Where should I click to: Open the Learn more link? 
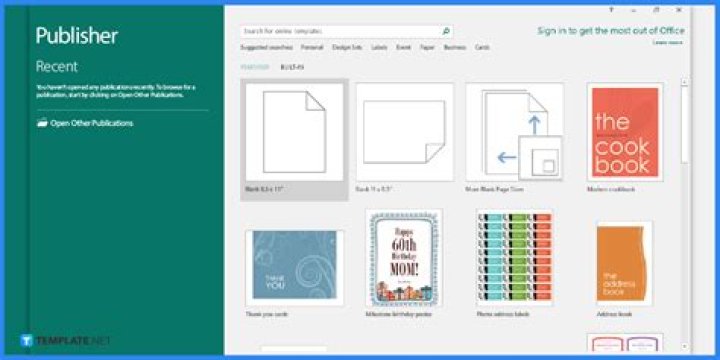pyautogui.click(x=668, y=43)
